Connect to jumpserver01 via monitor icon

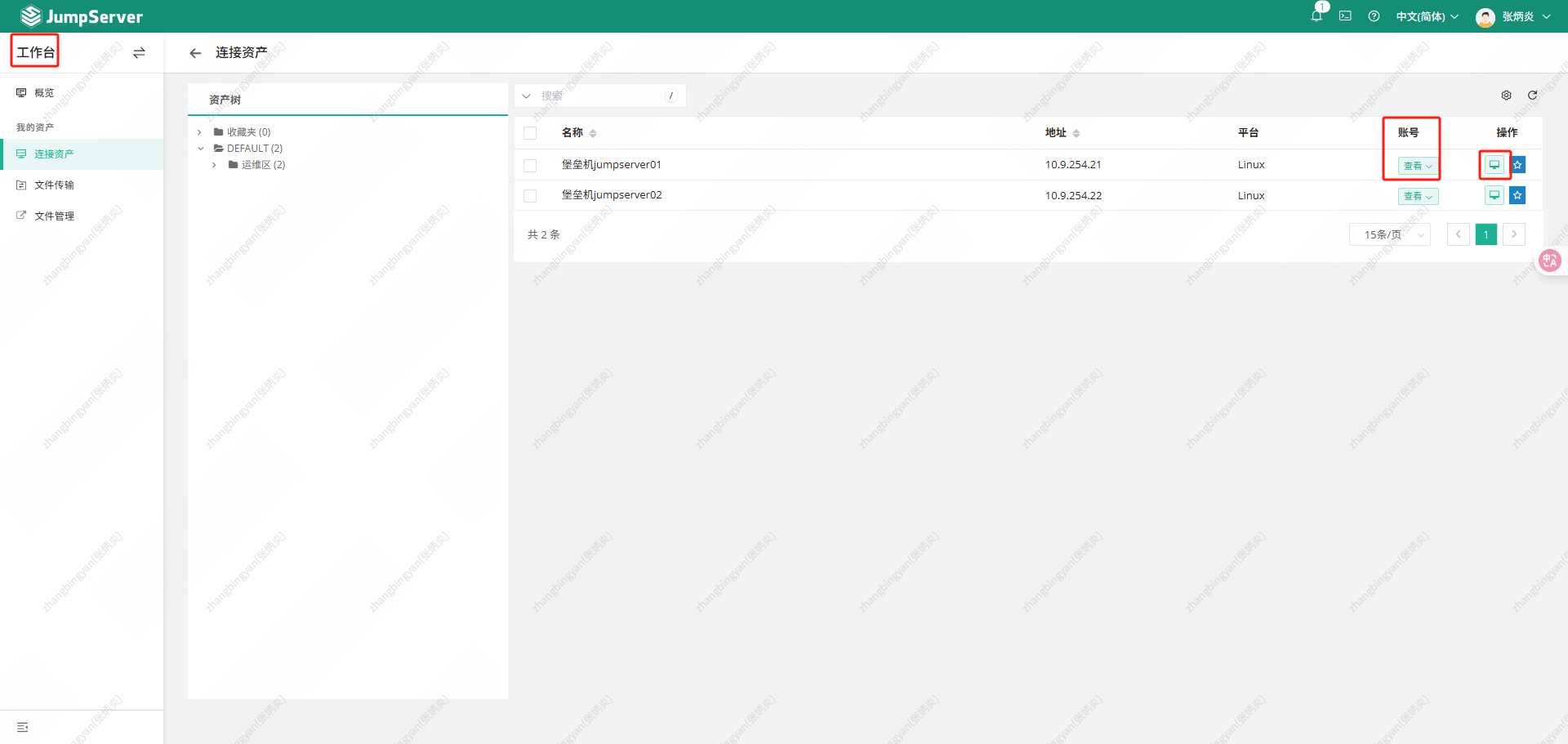click(x=1494, y=165)
